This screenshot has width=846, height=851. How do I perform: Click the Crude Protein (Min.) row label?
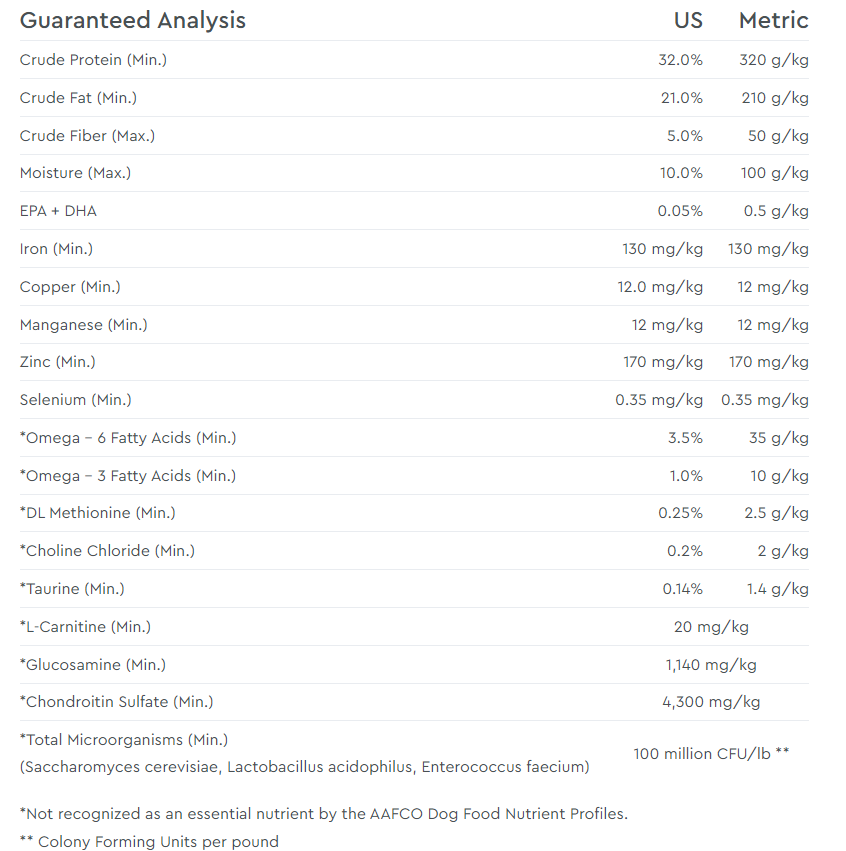[93, 60]
